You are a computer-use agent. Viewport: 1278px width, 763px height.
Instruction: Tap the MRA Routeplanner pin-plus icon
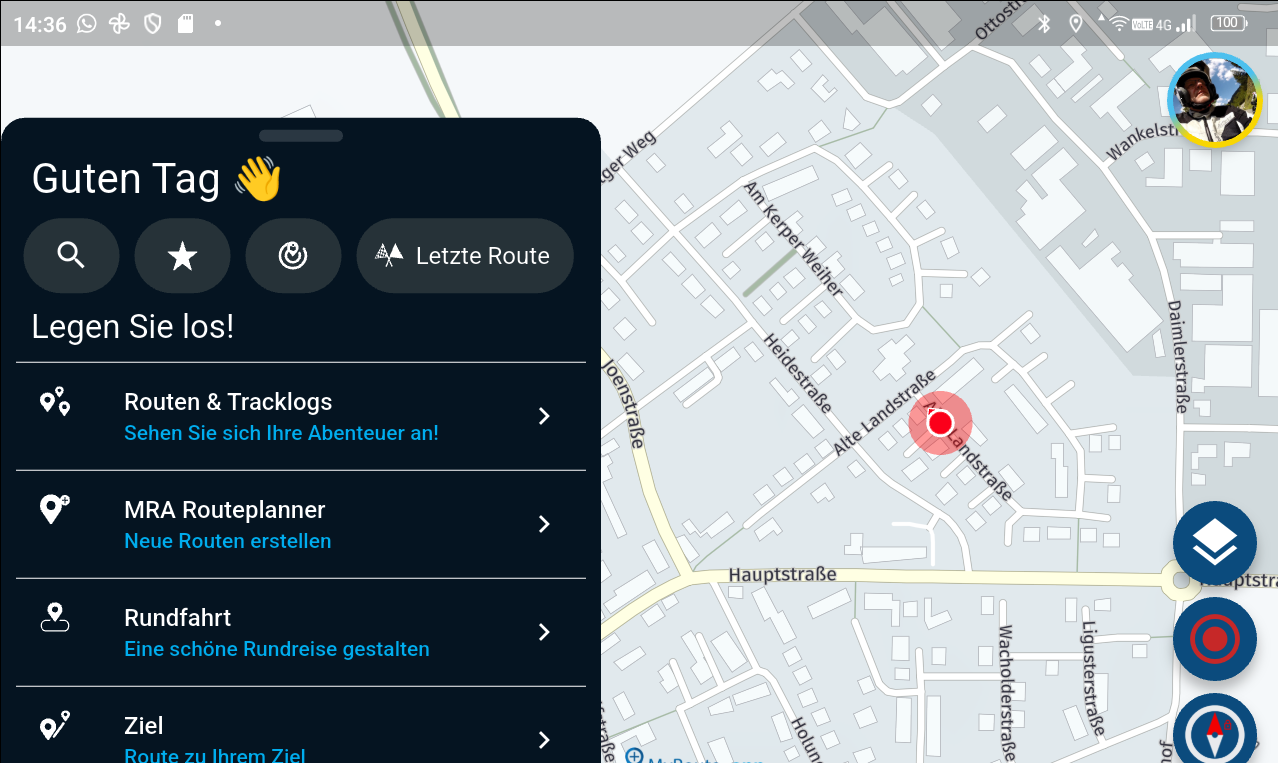55,509
